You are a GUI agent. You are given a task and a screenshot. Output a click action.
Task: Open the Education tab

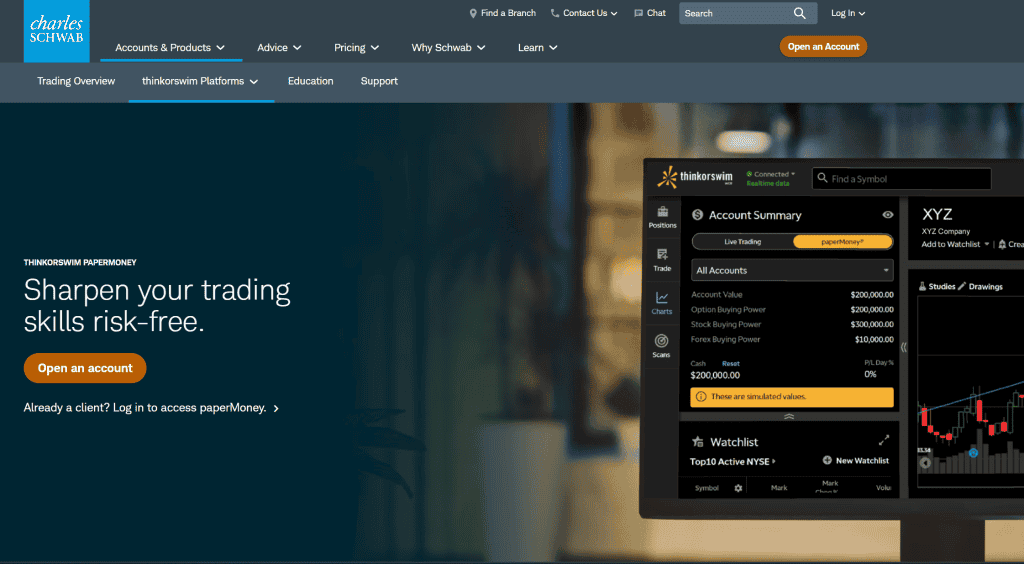[310, 81]
